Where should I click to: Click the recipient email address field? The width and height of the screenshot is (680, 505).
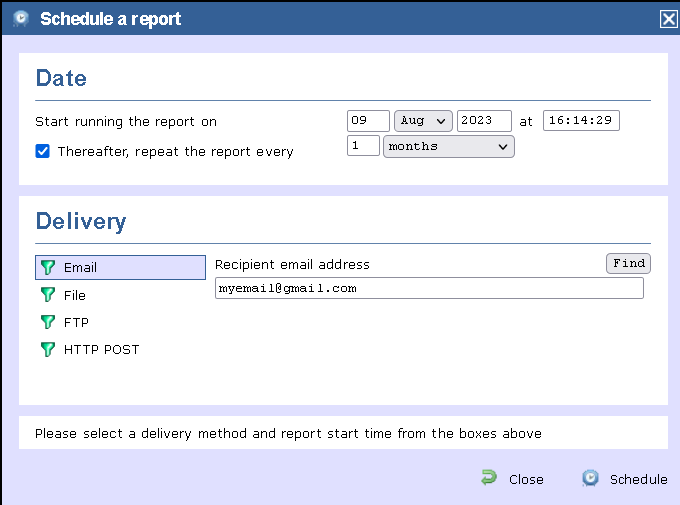pos(429,288)
